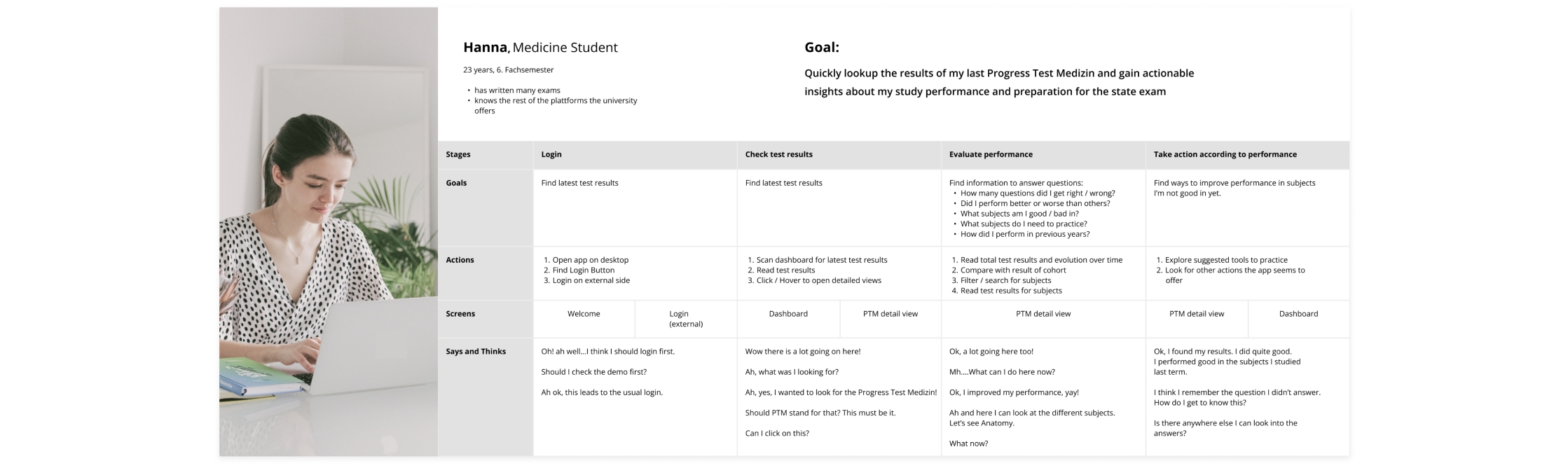This screenshot has width=1568, height=468.
Task: Click 'Dashboard' screen under Check test results
Action: pos(788,314)
